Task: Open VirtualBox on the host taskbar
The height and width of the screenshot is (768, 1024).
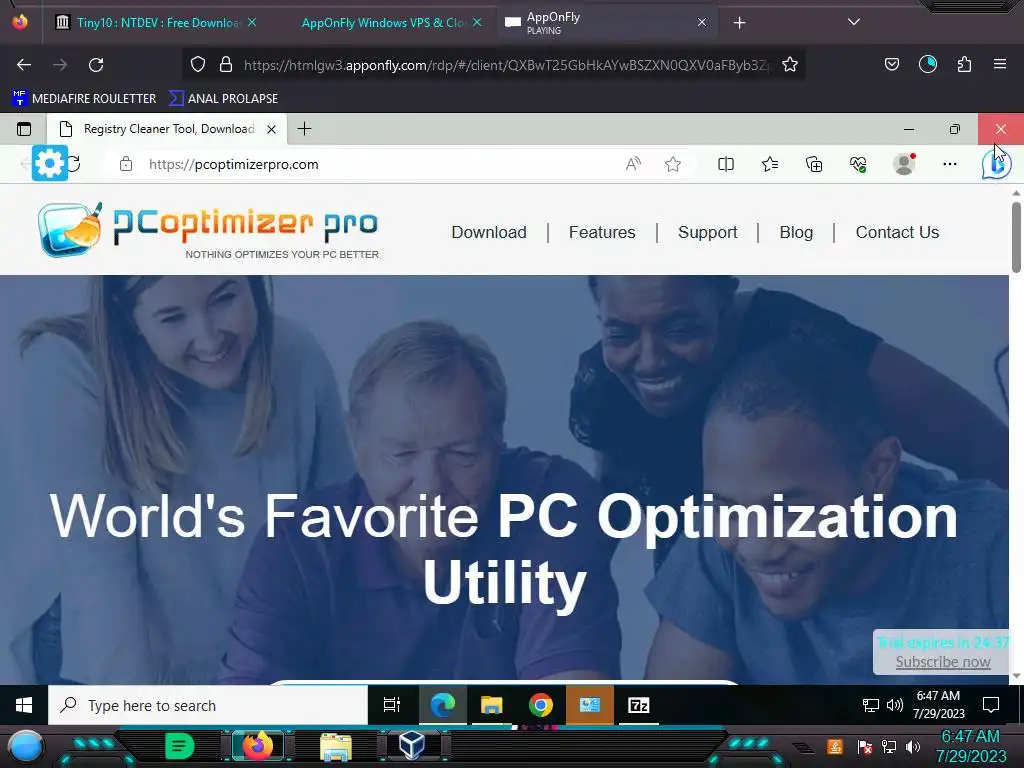Action: click(x=412, y=745)
